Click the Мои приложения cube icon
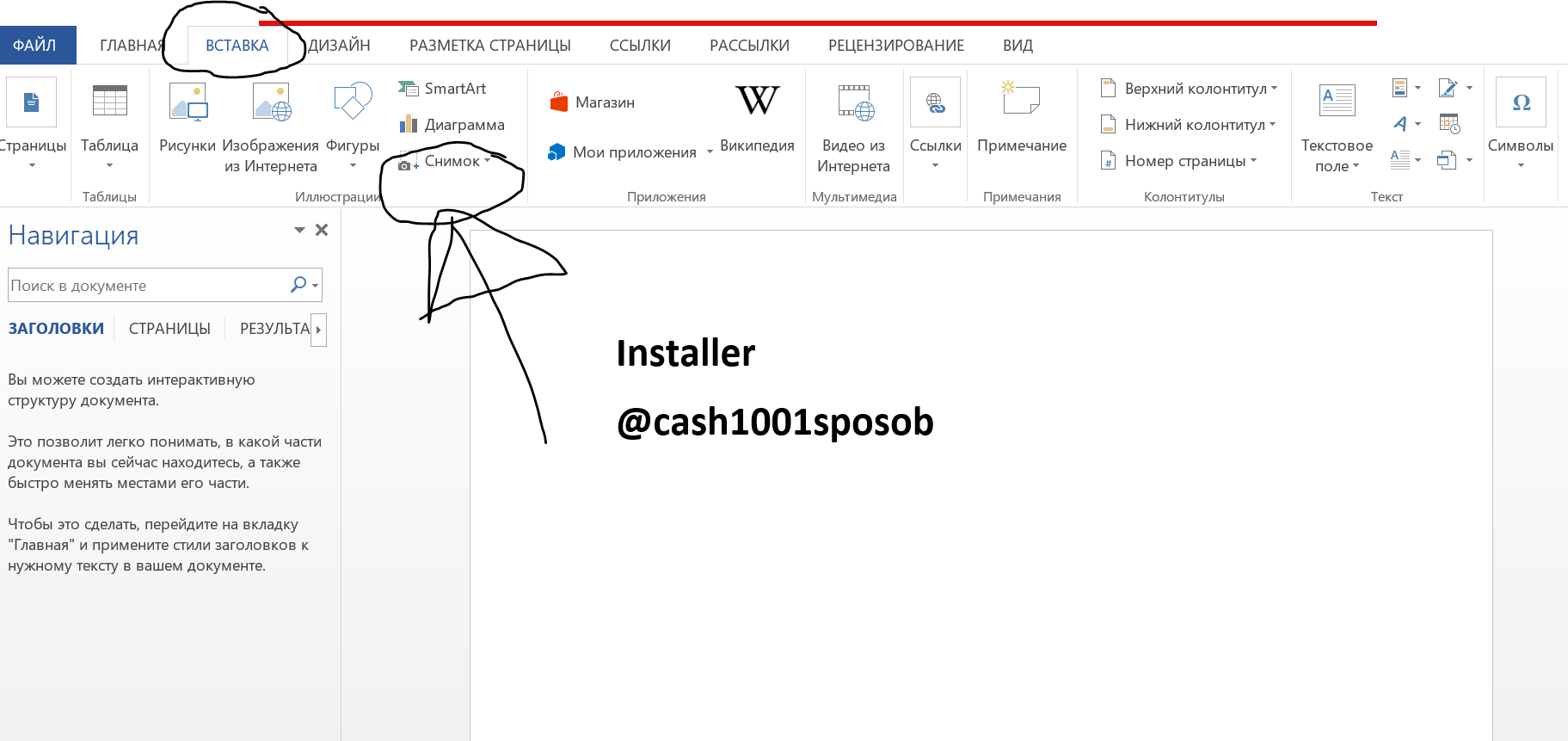This screenshot has width=1568, height=741. (x=556, y=152)
